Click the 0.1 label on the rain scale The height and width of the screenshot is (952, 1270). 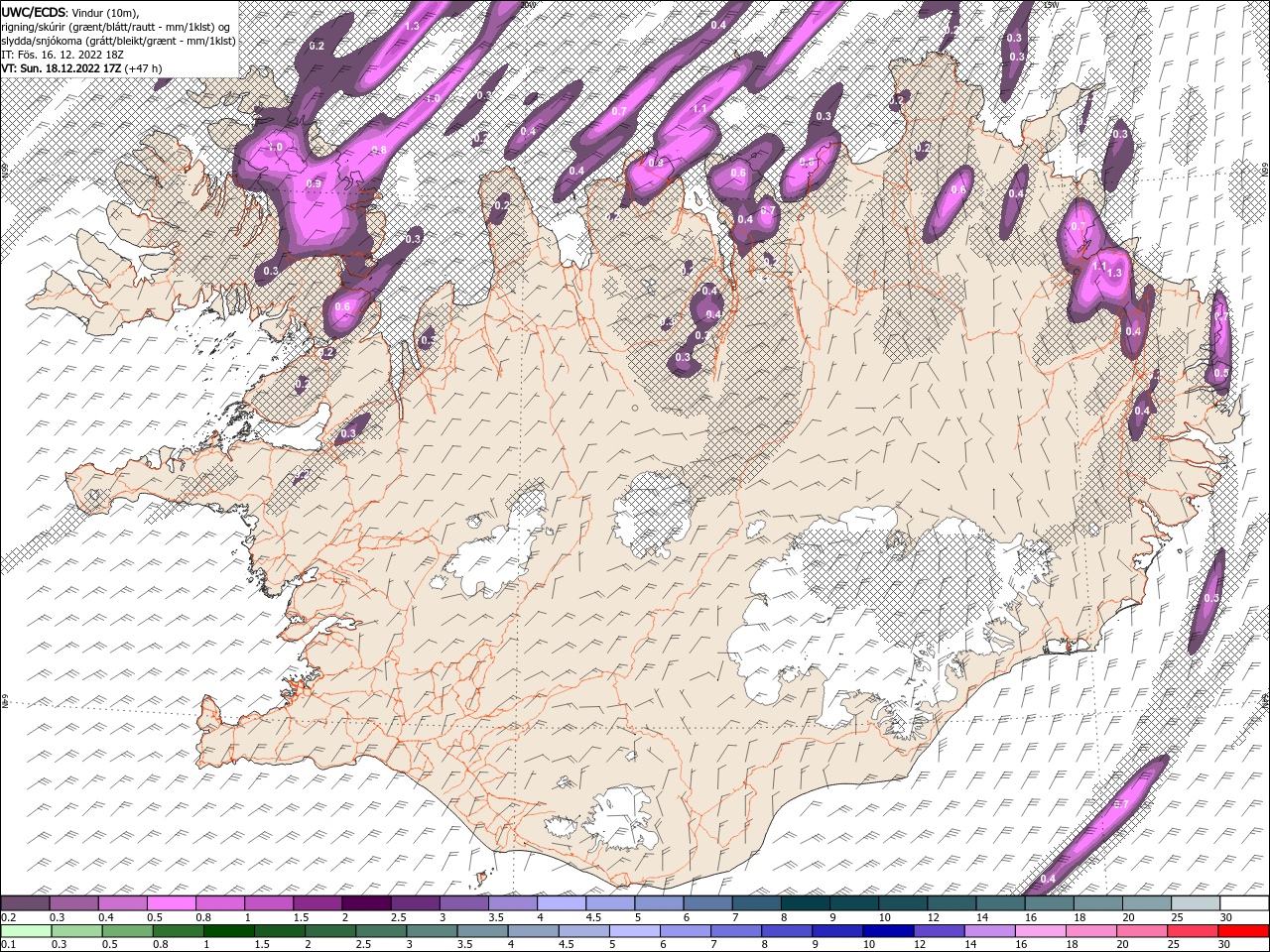point(8,943)
